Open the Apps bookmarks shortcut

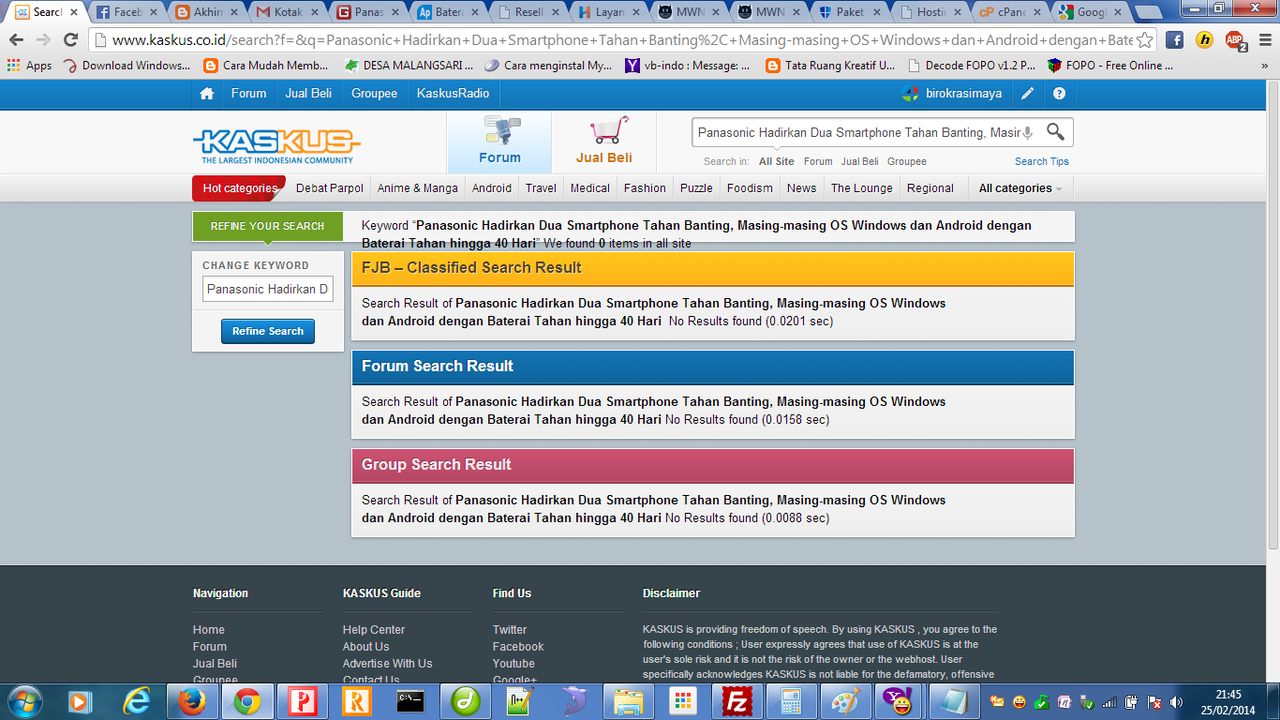(x=29, y=66)
